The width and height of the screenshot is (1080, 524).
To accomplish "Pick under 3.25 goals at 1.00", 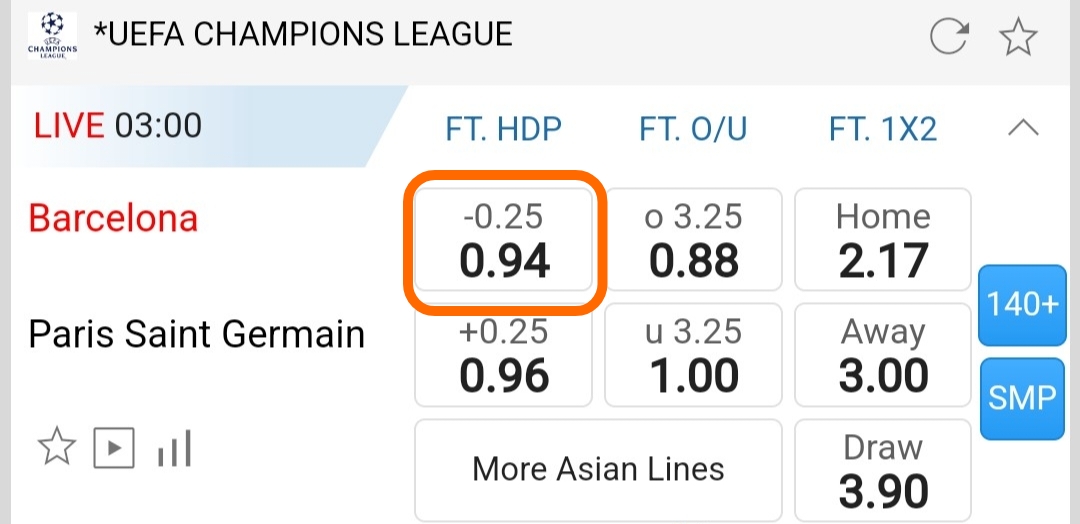I will (693, 355).
